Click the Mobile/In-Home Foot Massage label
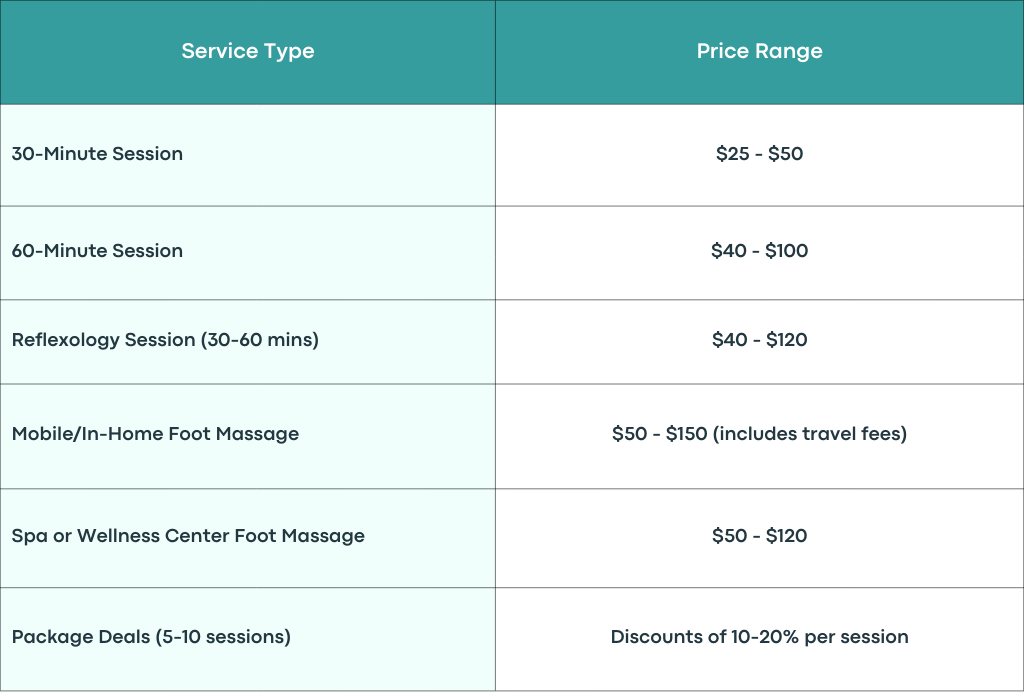Image resolution: width=1024 pixels, height=692 pixels. coord(155,434)
